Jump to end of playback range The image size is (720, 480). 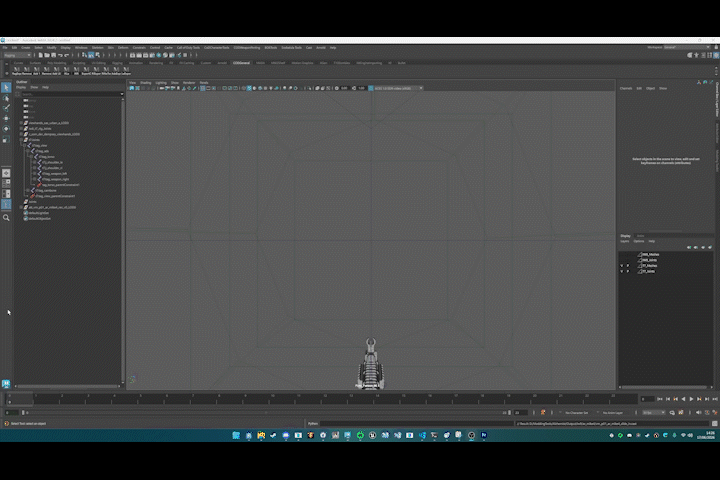[x=714, y=399]
